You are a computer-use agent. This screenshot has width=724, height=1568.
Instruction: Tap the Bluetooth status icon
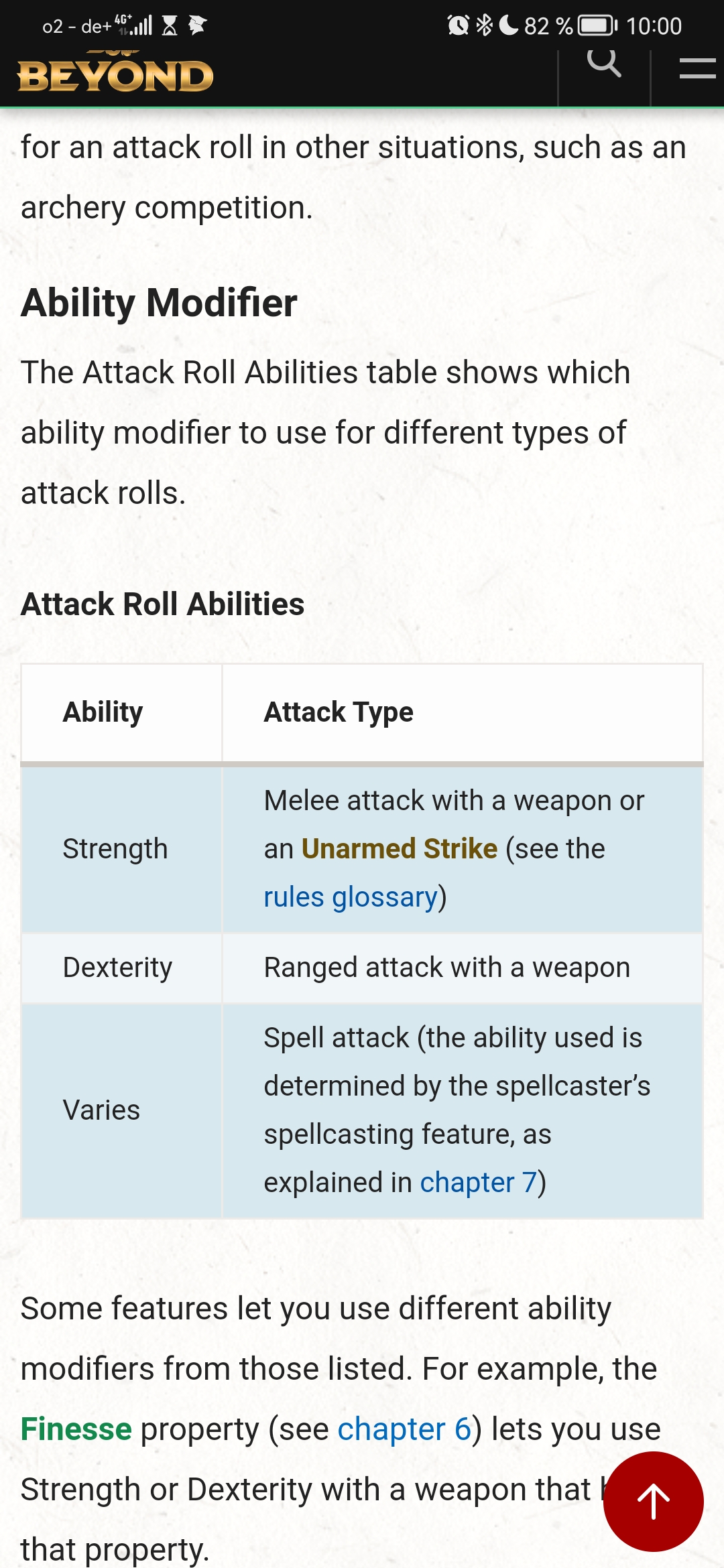point(484,25)
